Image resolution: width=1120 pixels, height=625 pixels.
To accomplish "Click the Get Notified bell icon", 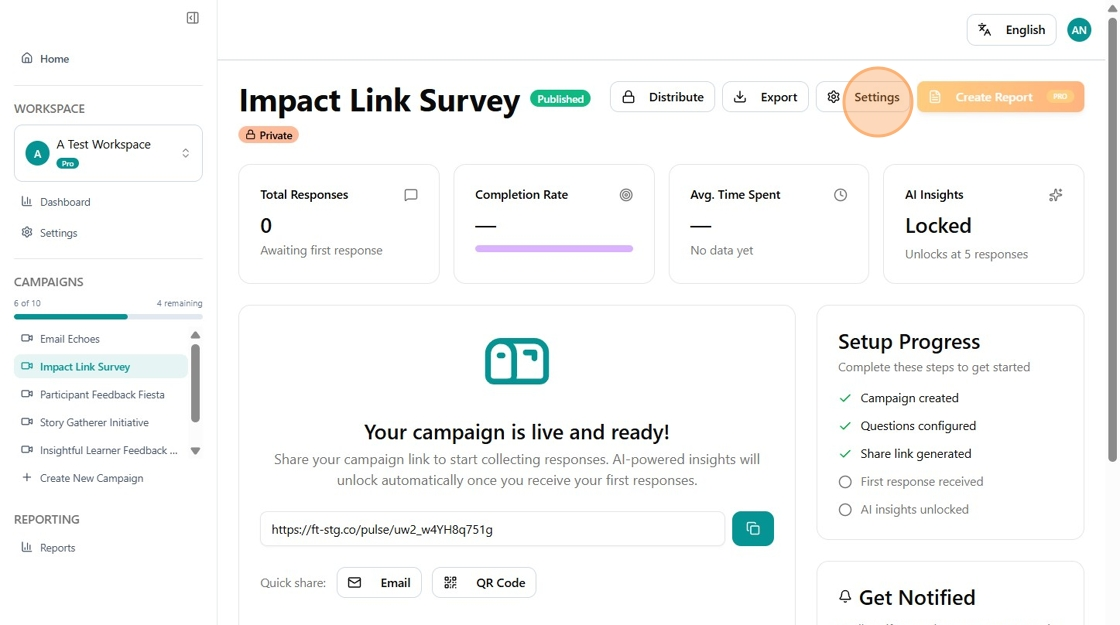I will click(x=845, y=596).
